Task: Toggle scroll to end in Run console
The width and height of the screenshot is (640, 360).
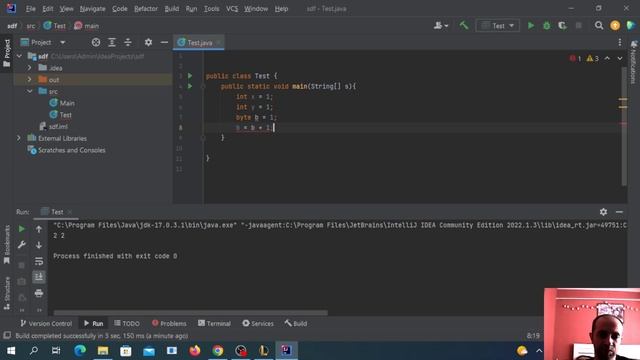Action: pyautogui.click(x=39, y=277)
